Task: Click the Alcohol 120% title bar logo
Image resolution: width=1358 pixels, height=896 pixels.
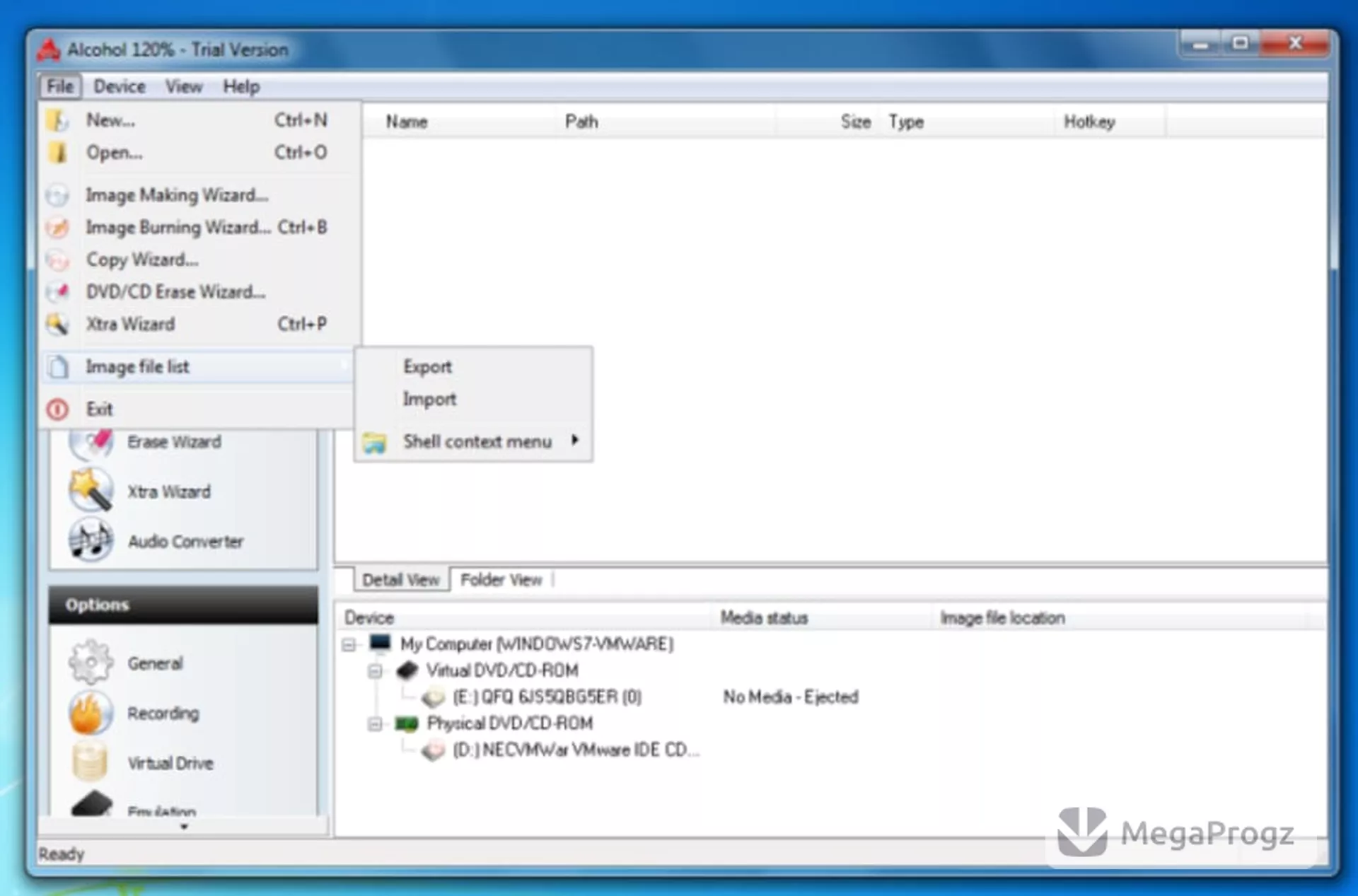Action: click(x=49, y=50)
